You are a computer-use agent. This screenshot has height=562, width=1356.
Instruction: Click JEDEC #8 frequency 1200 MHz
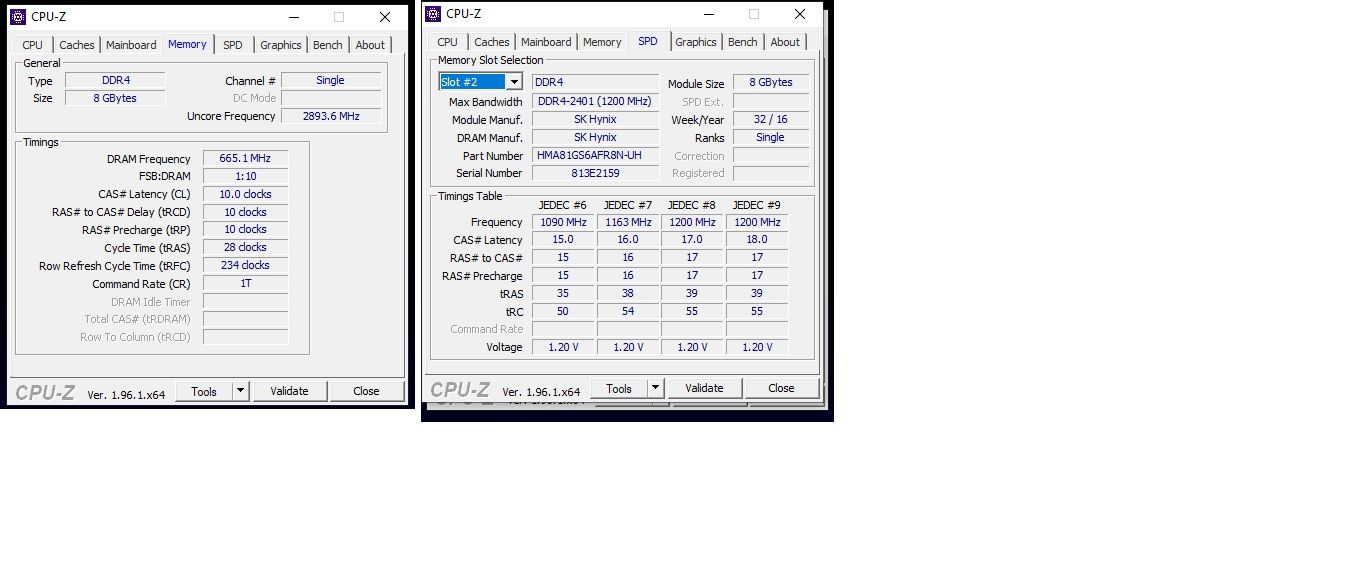pyautogui.click(x=692, y=222)
